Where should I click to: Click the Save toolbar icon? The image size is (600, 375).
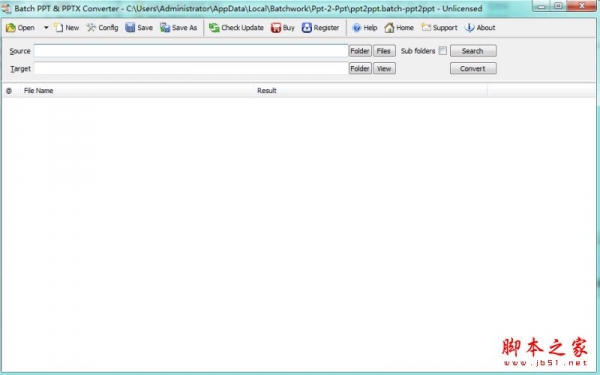(x=139, y=28)
